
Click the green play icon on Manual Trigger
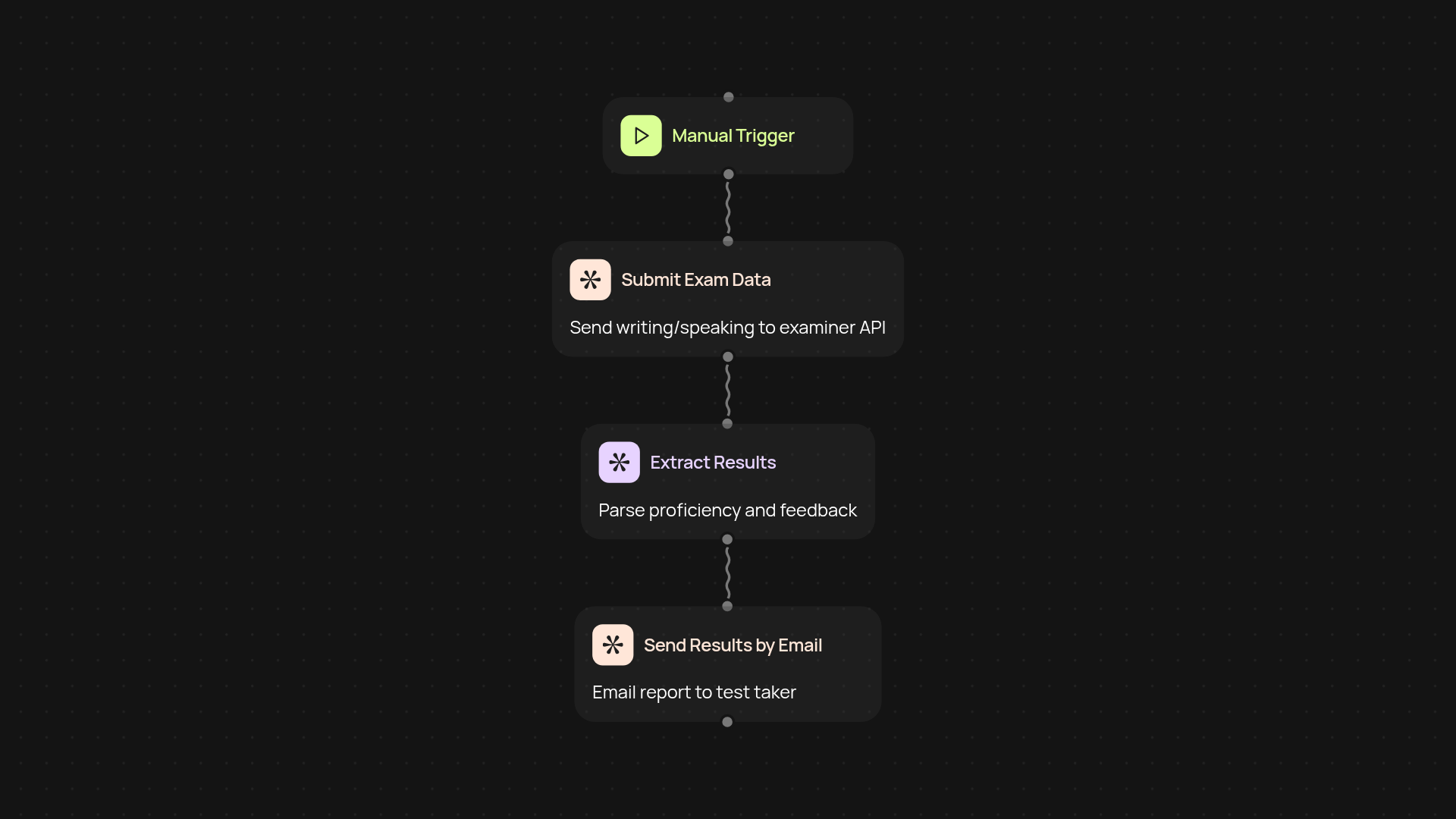pyautogui.click(x=641, y=136)
